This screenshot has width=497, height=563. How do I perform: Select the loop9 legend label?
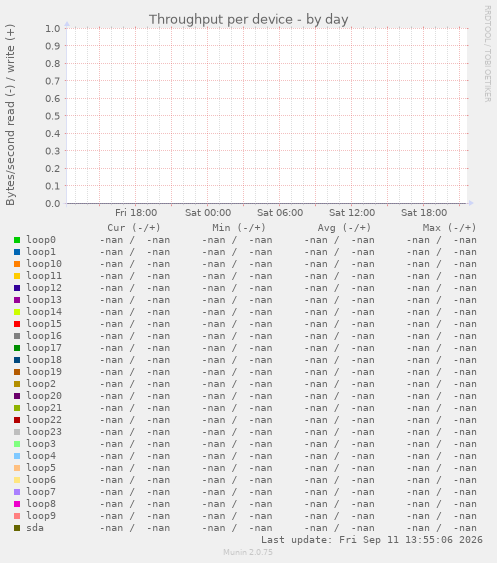[41, 516]
